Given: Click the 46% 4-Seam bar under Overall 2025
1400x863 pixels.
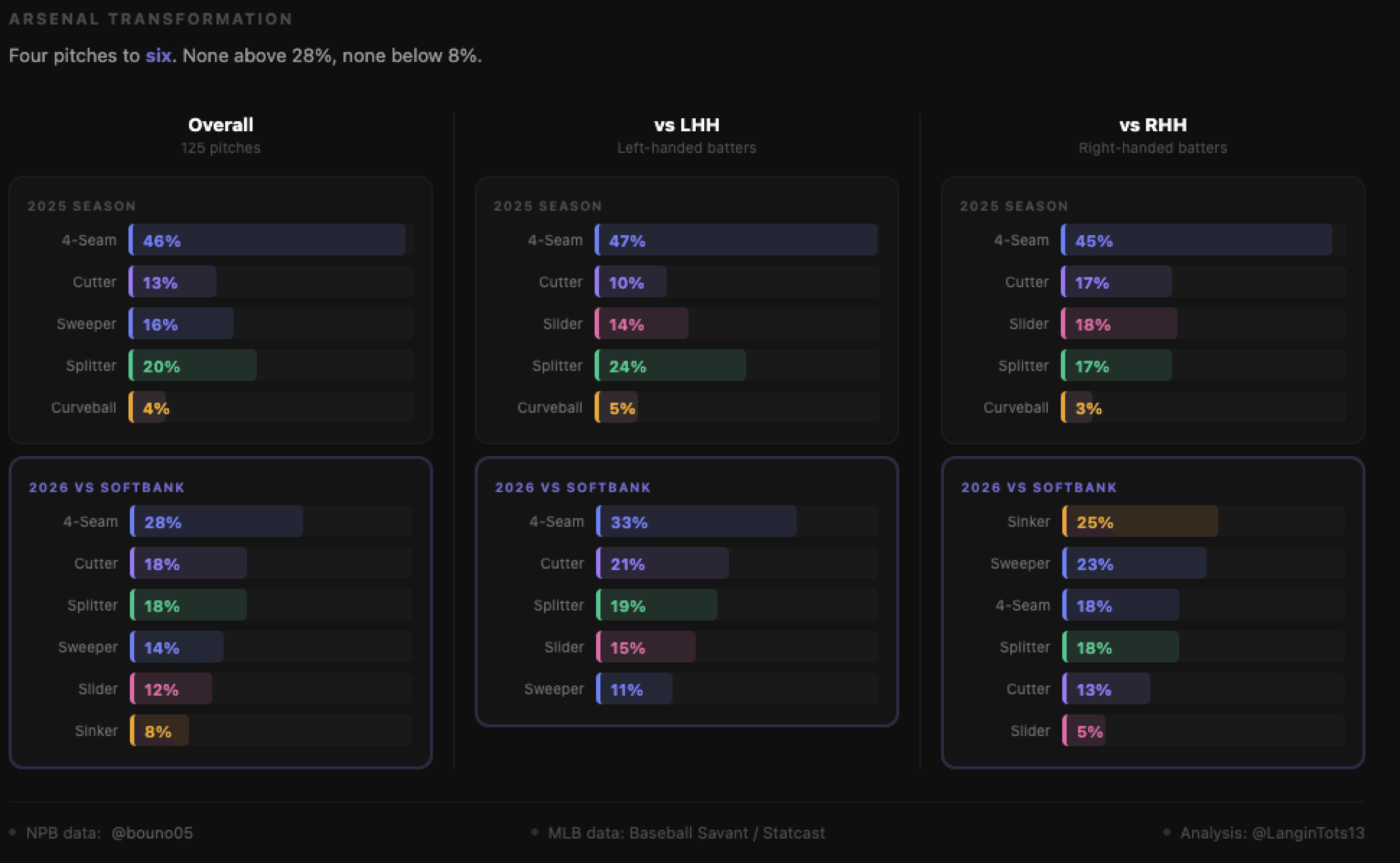Looking at the screenshot, I should coord(267,240).
